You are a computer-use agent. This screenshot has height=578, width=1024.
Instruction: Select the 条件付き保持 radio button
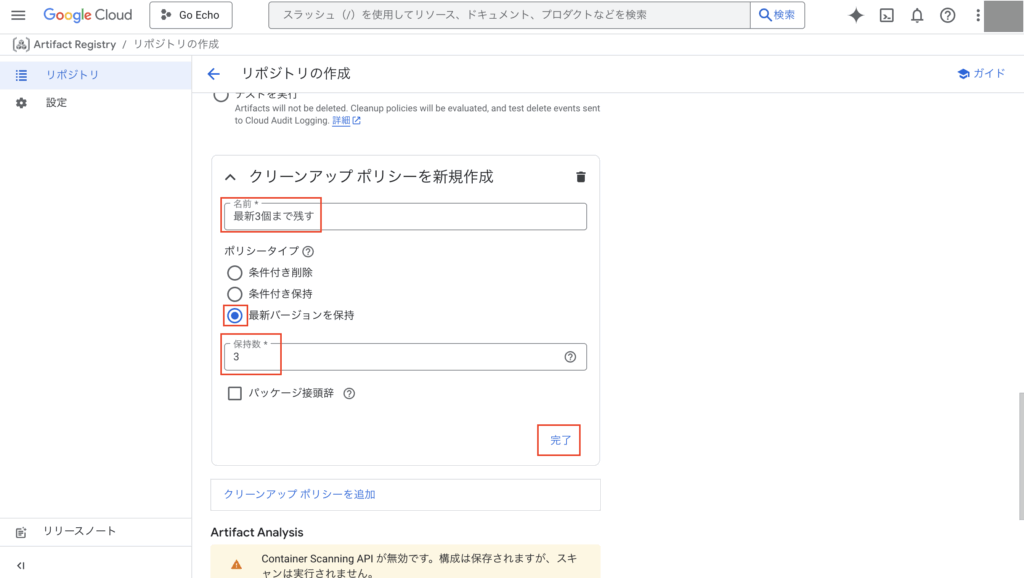pos(235,294)
